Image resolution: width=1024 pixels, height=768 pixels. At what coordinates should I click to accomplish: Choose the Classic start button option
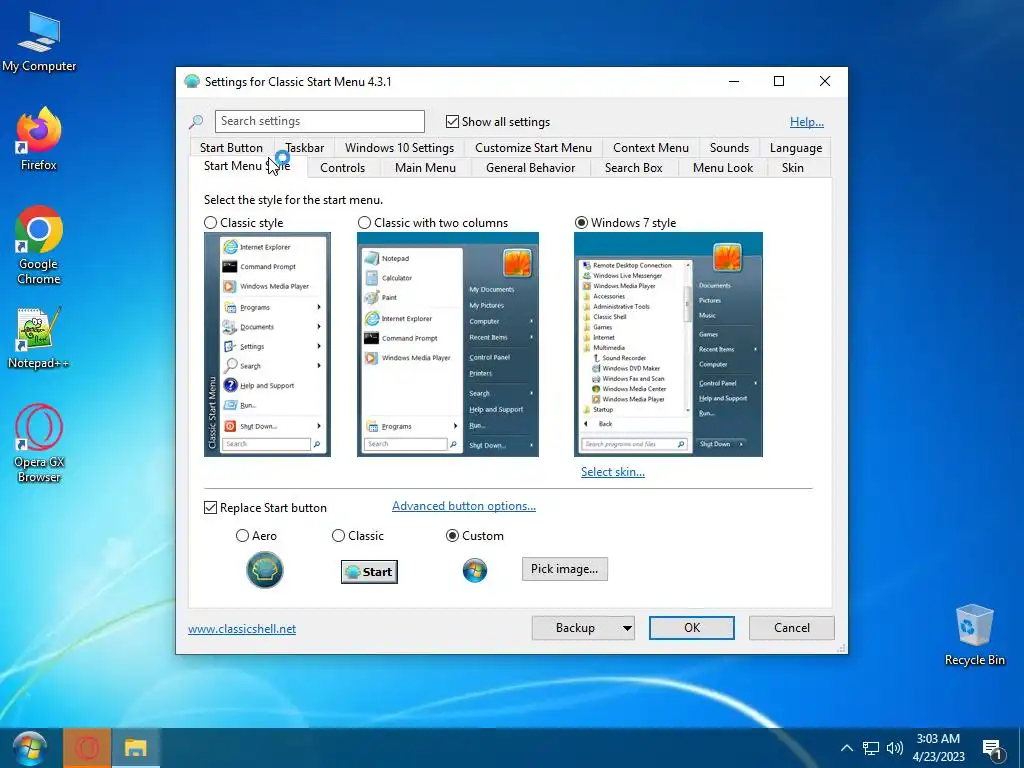tap(338, 536)
